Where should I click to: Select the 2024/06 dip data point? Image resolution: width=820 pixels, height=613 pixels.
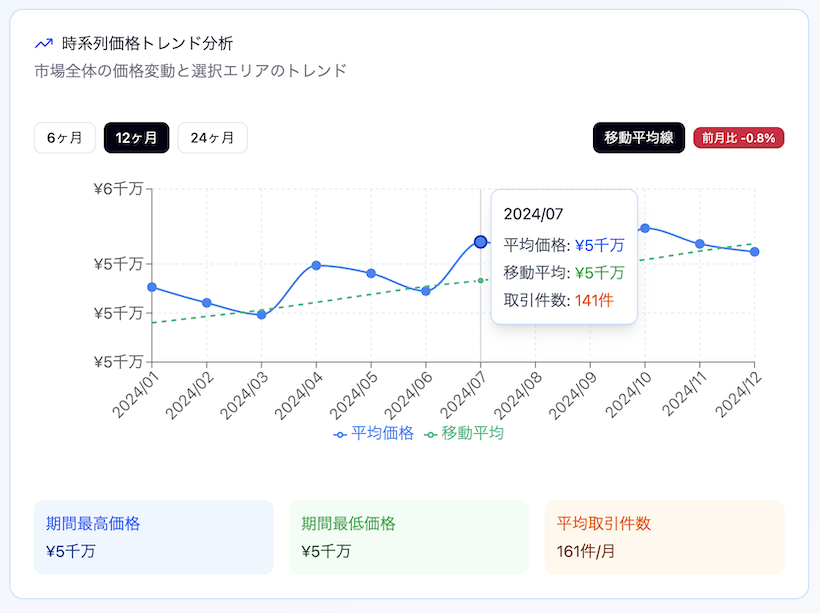click(425, 290)
